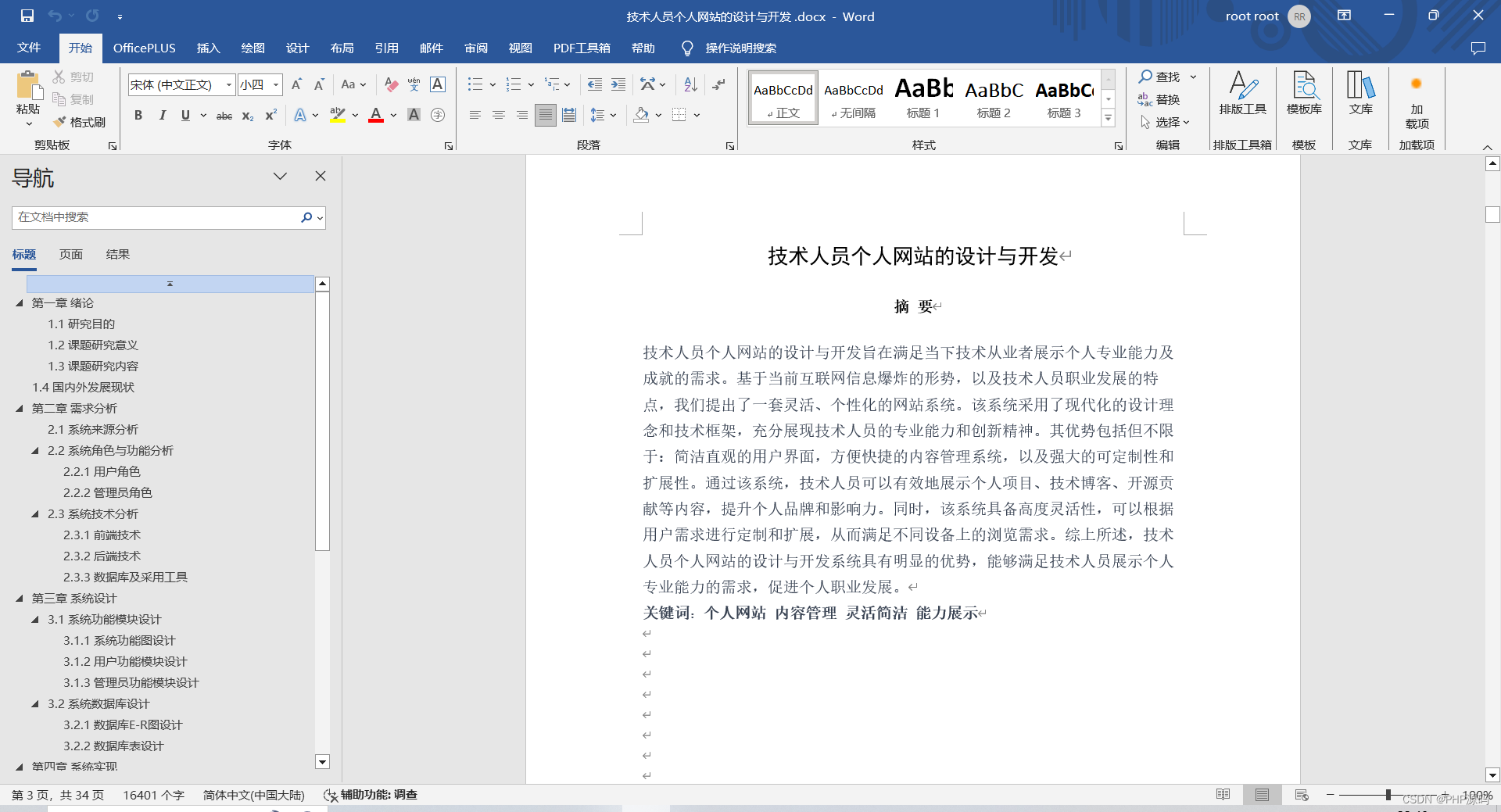1501x812 pixels.
Task: Click the Save icon in title bar
Action: click(x=27, y=16)
